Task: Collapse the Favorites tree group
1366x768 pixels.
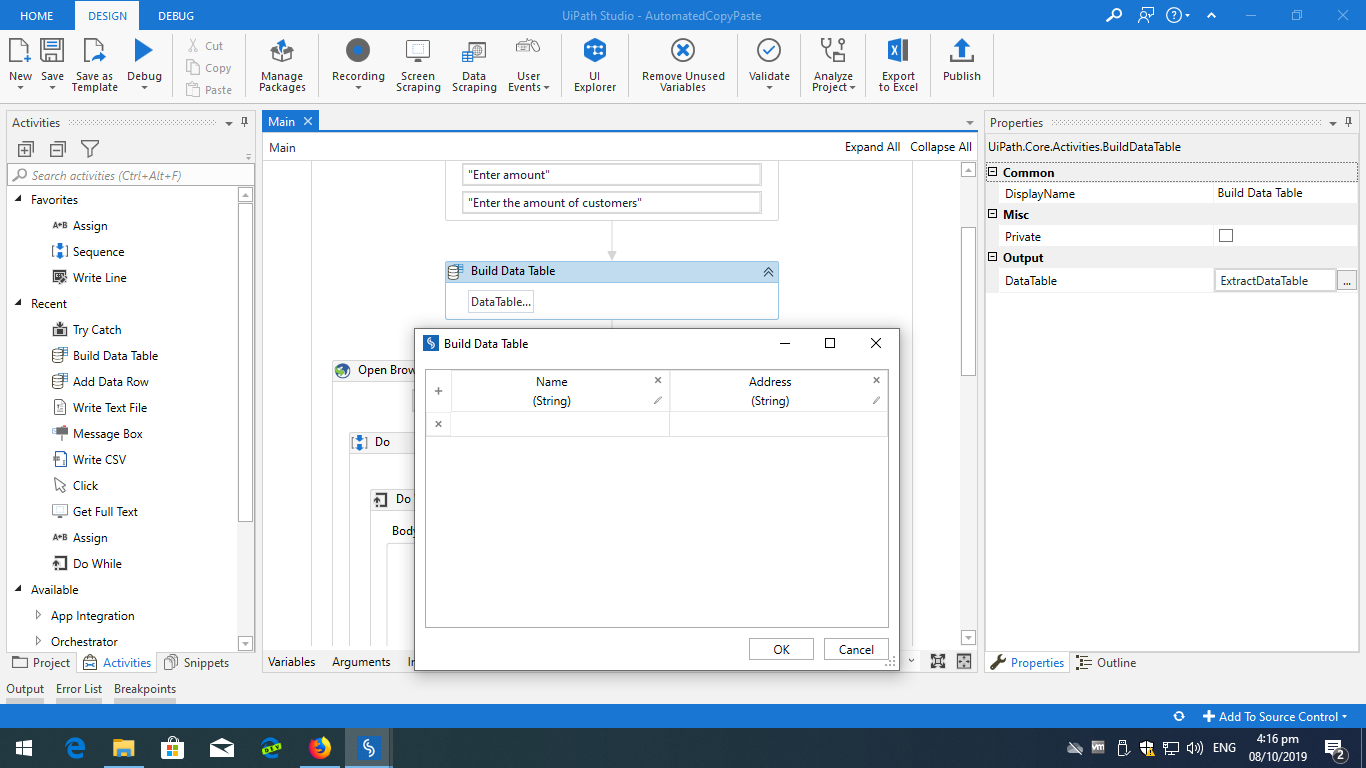Action: [x=18, y=200]
